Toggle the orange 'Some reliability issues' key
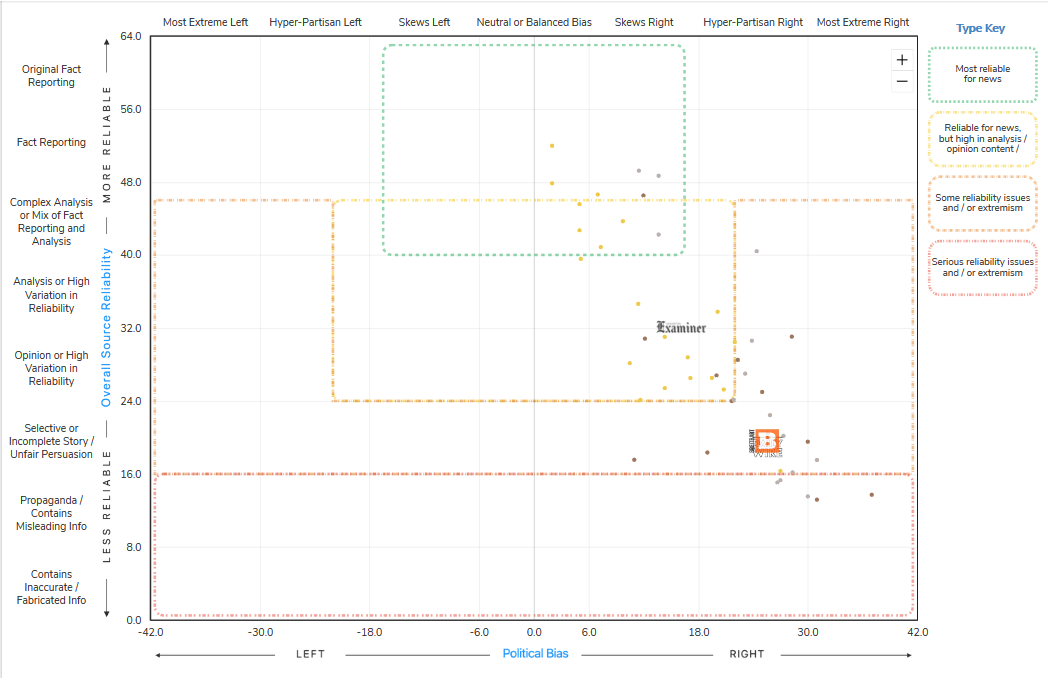Viewport: 1048px width, 678px height. click(982, 204)
